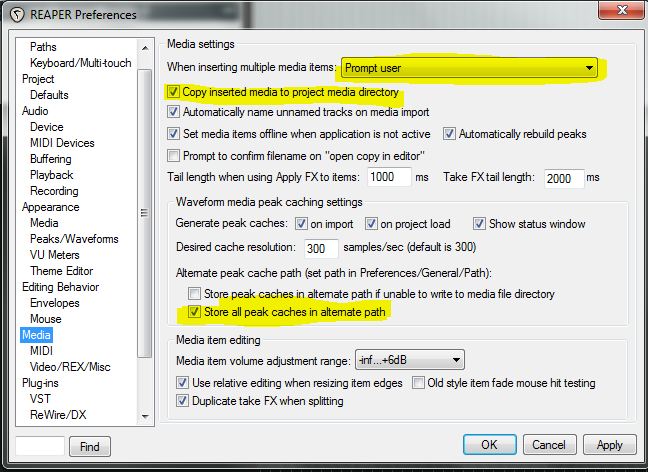
Task: Select Paths in the preferences tree
Action: (x=43, y=47)
